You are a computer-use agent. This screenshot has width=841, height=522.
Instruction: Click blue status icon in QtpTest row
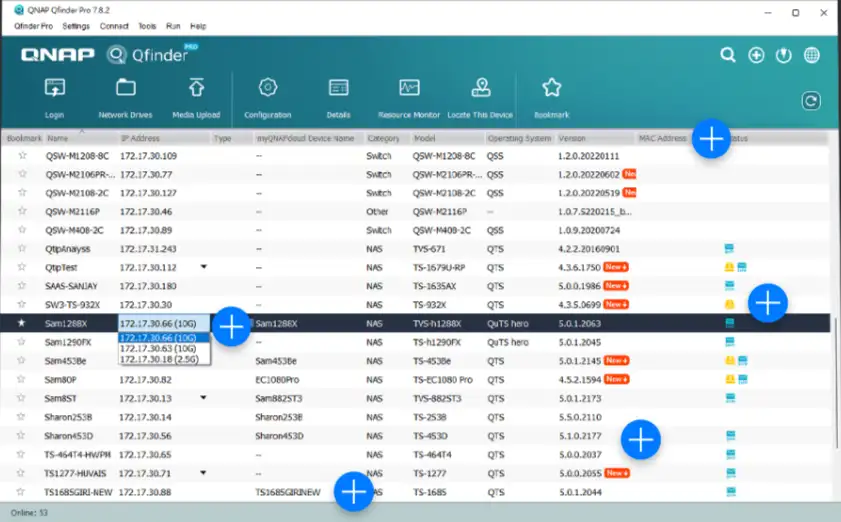tap(742, 267)
